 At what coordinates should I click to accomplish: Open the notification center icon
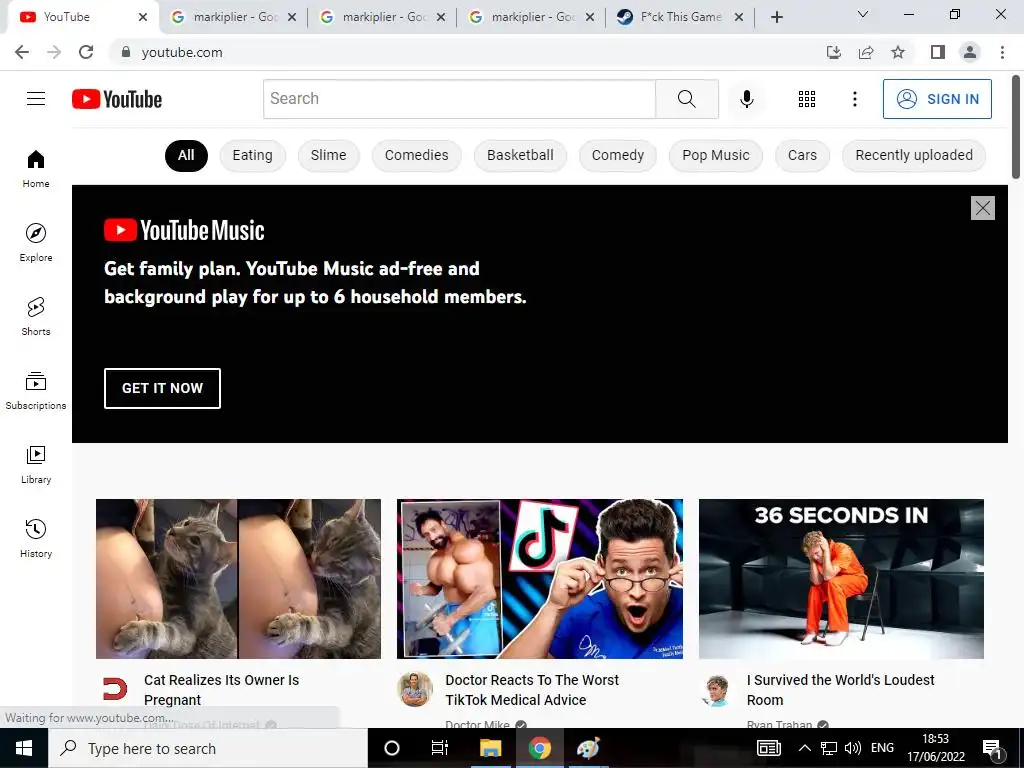993,748
